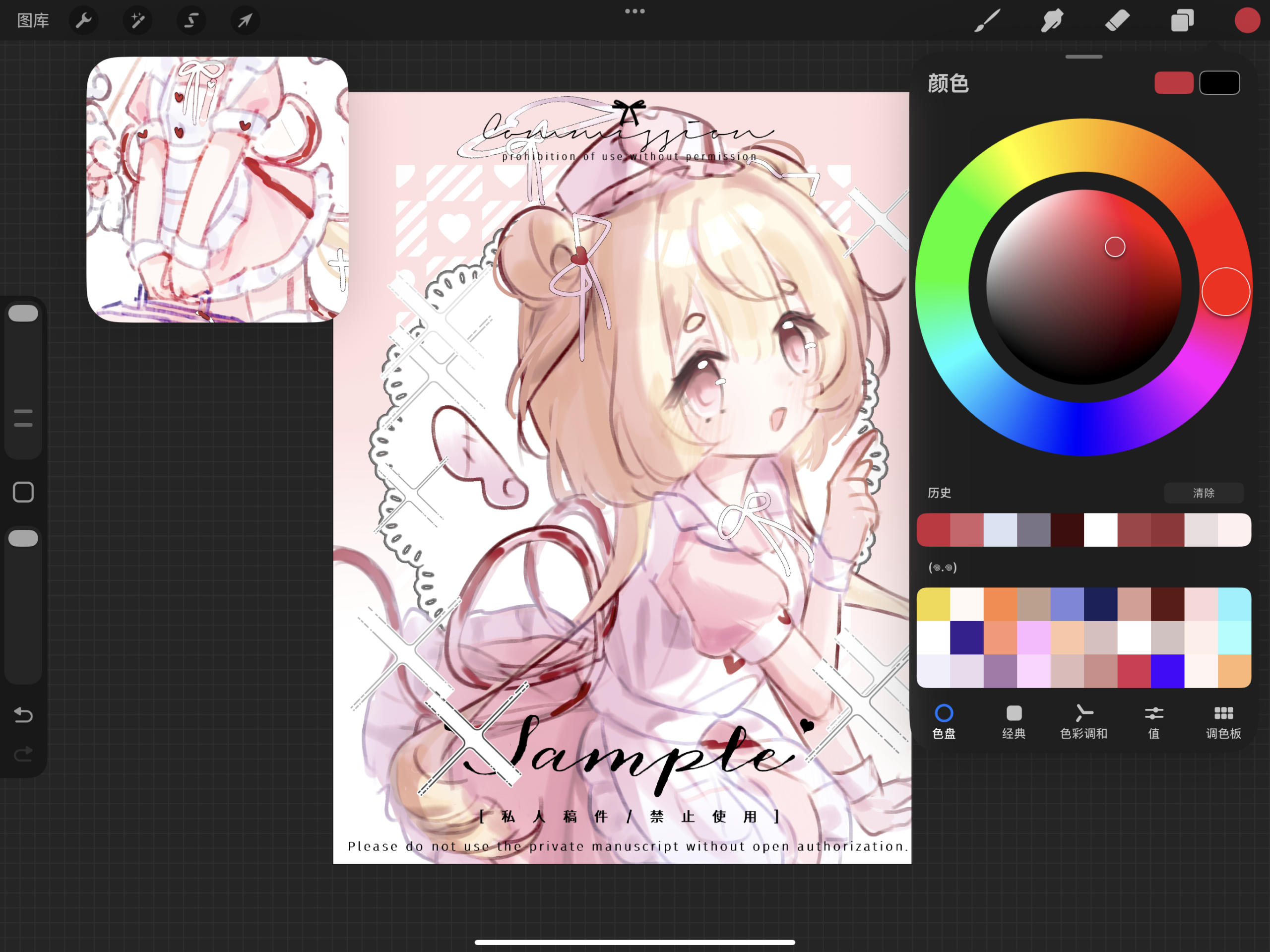Activate the Selection tool
Image resolution: width=1270 pixels, height=952 pixels.
(191, 21)
